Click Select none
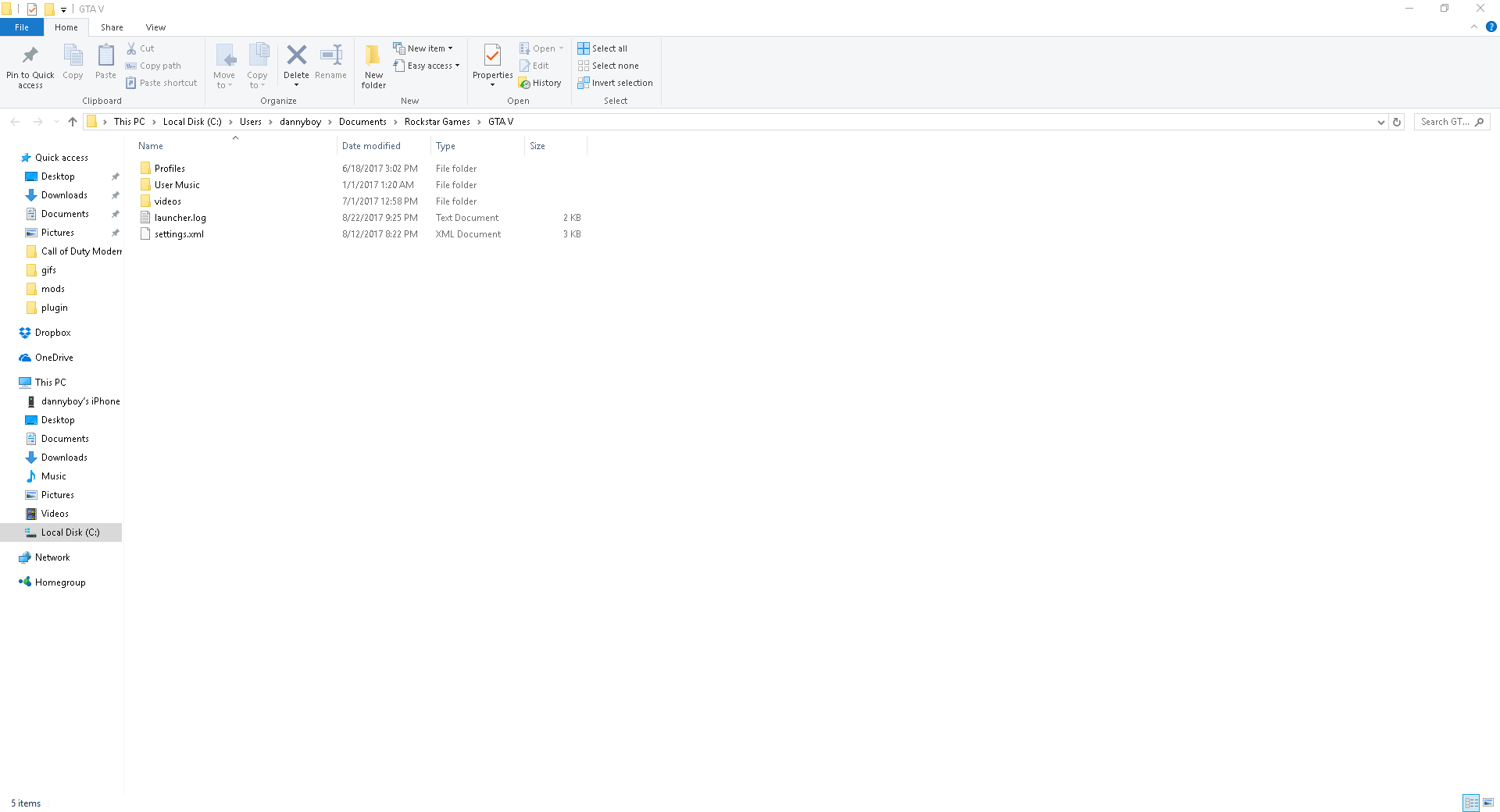This screenshot has height=812, width=1500. click(609, 66)
